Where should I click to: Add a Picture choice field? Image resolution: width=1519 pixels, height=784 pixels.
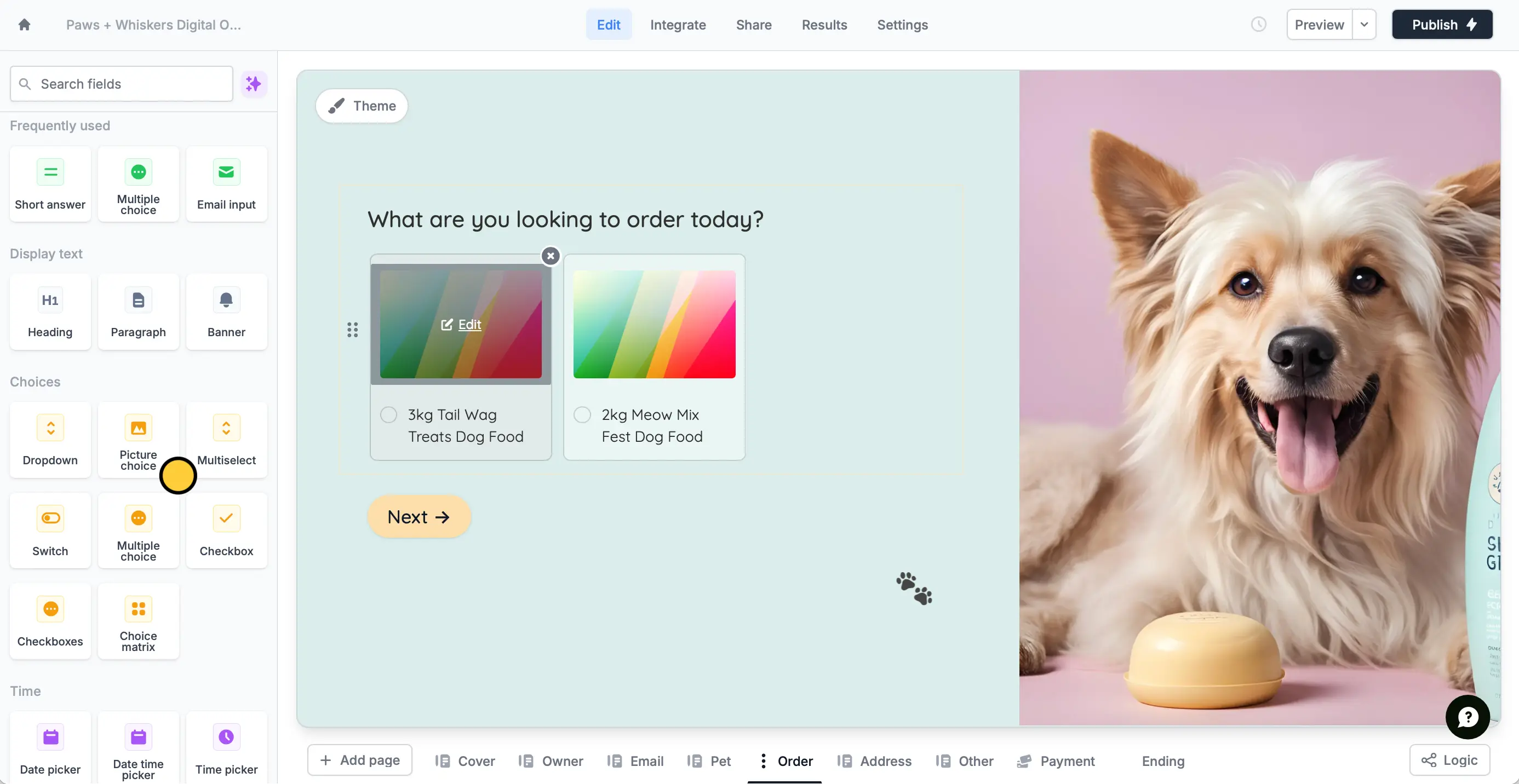[138, 440]
